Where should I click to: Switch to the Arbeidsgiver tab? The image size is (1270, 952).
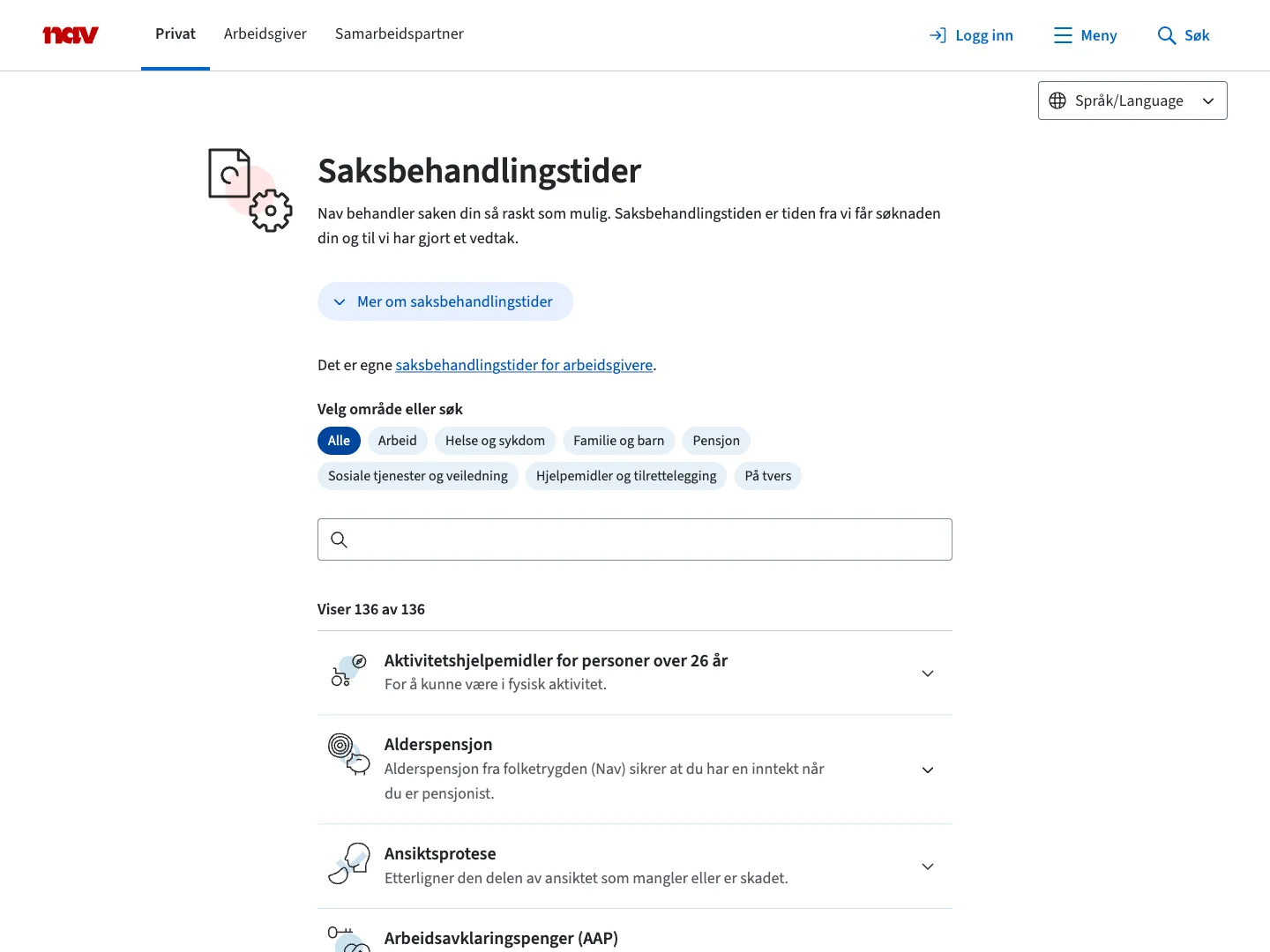pyautogui.click(x=265, y=33)
